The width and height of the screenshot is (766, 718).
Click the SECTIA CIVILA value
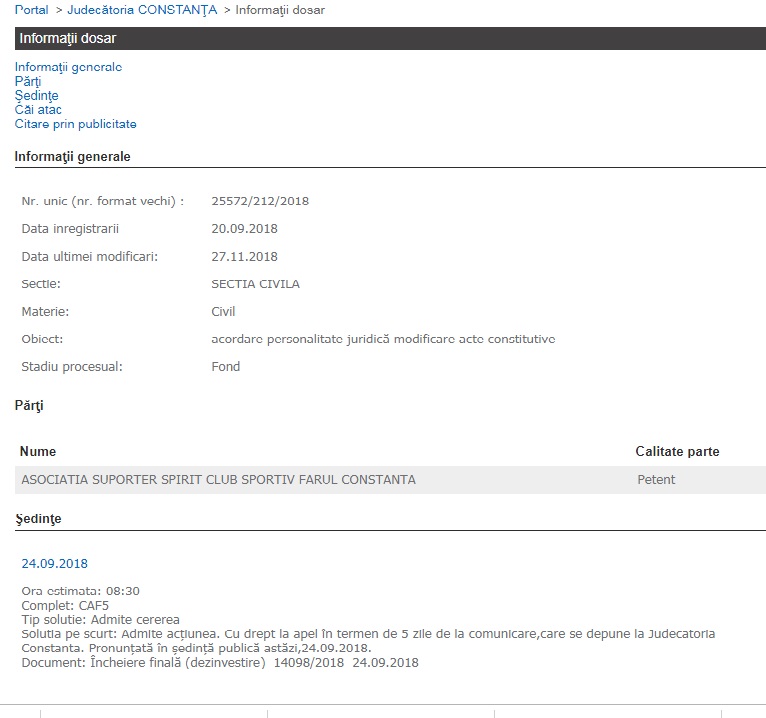point(255,284)
